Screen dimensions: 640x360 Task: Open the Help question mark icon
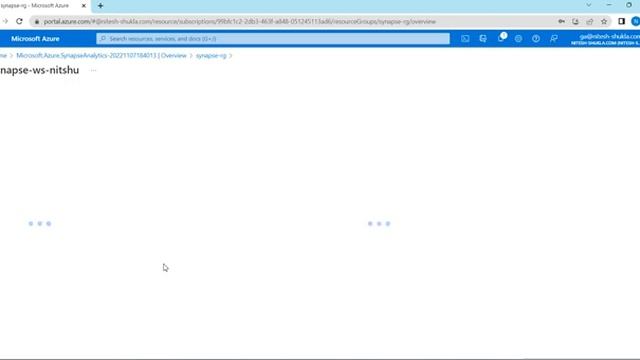tap(536, 39)
